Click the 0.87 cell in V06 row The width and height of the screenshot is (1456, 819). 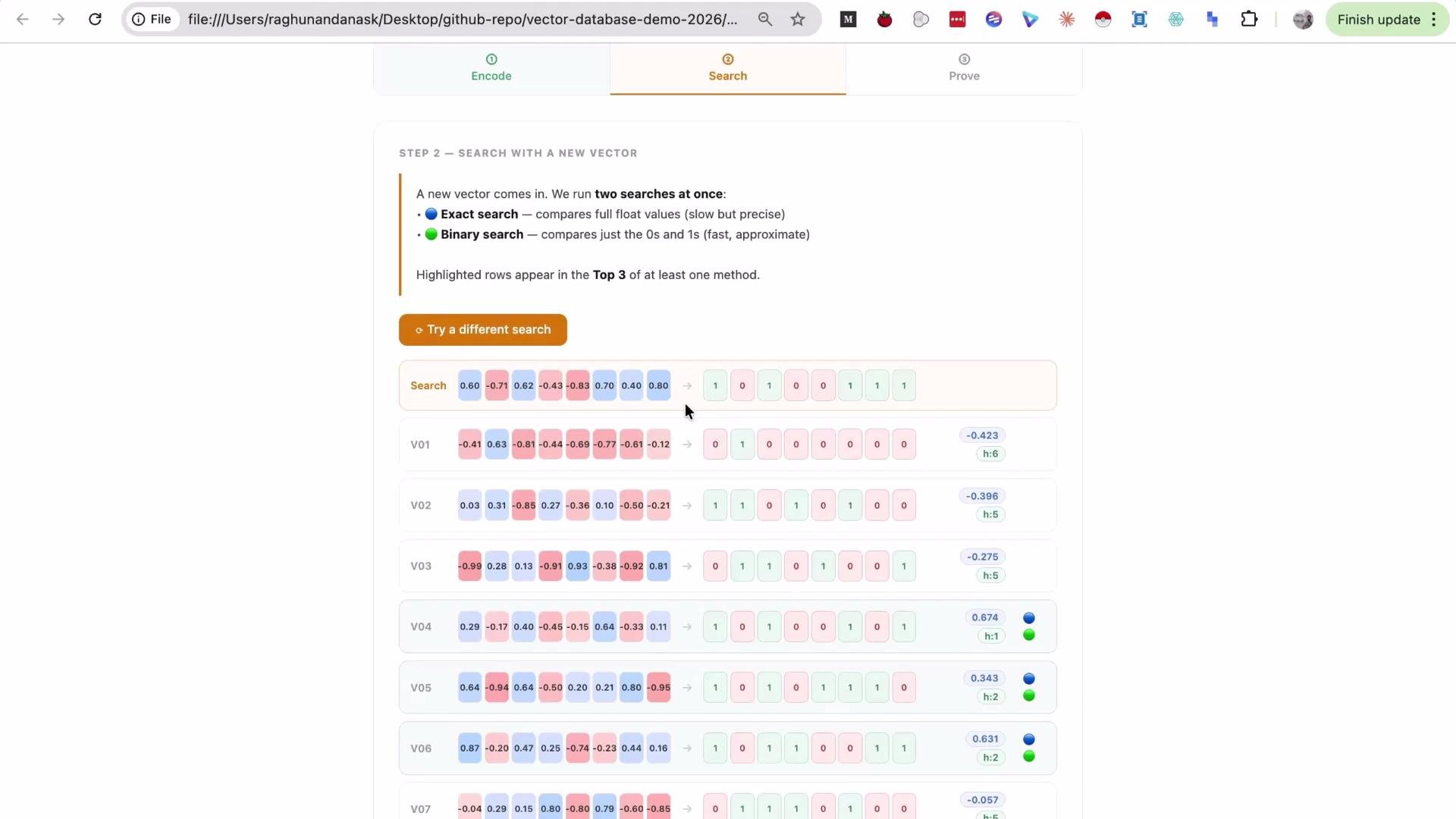point(469,748)
